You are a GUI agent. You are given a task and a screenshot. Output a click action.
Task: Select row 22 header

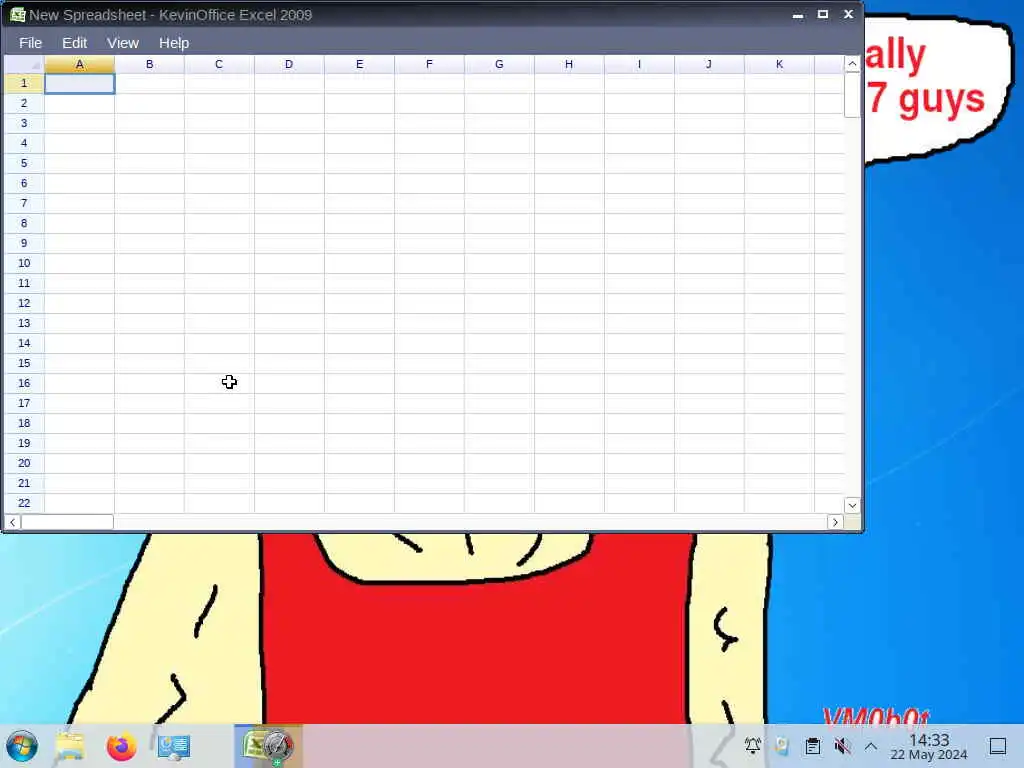click(24, 503)
